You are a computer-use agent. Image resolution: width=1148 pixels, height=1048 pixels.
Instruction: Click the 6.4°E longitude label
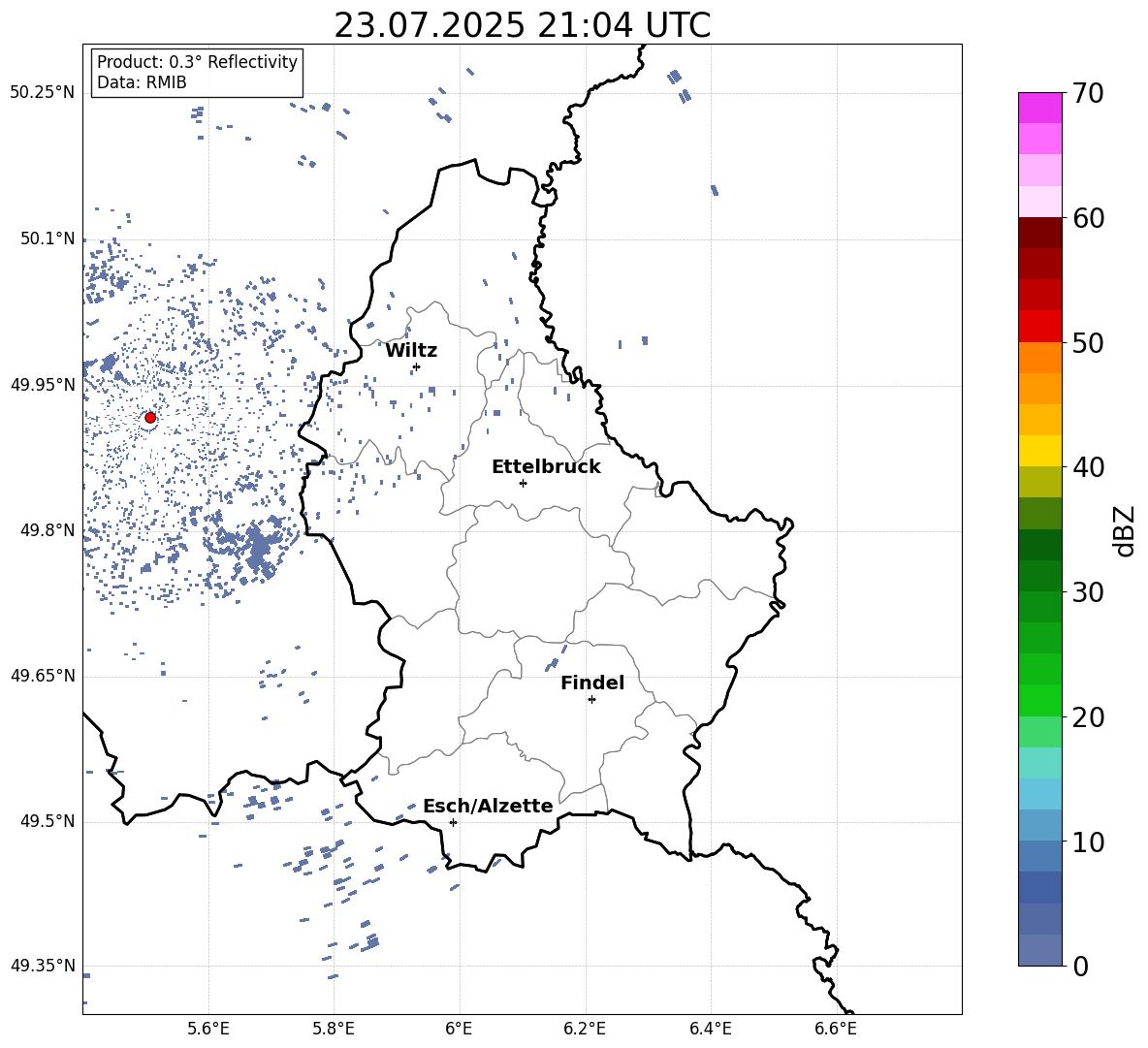pyautogui.click(x=711, y=1029)
